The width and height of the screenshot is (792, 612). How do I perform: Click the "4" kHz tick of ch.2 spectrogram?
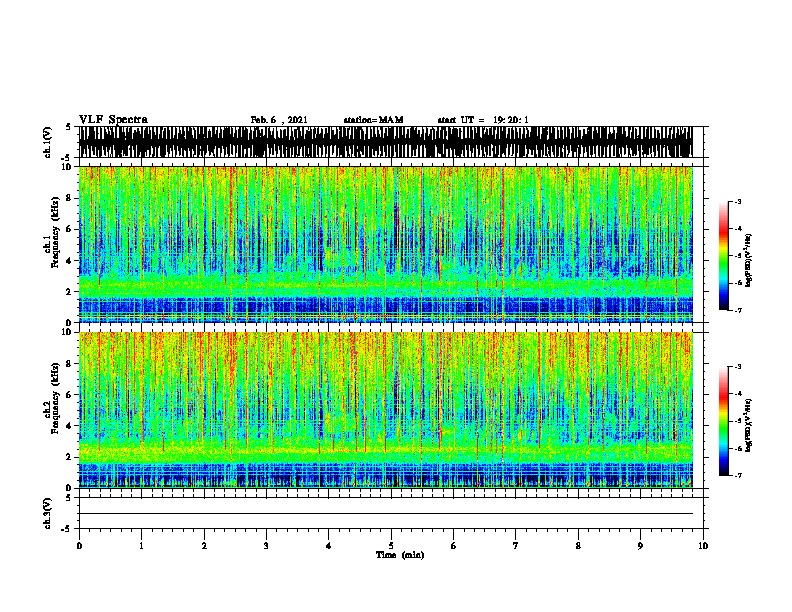point(69,426)
